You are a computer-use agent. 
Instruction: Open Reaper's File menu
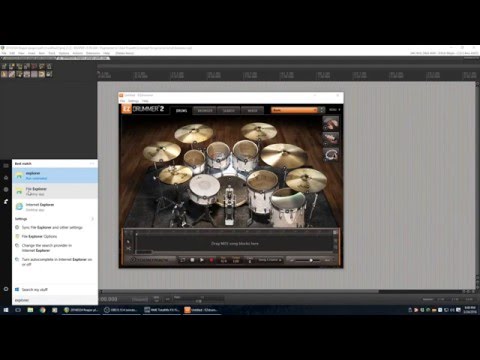click(4, 53)
